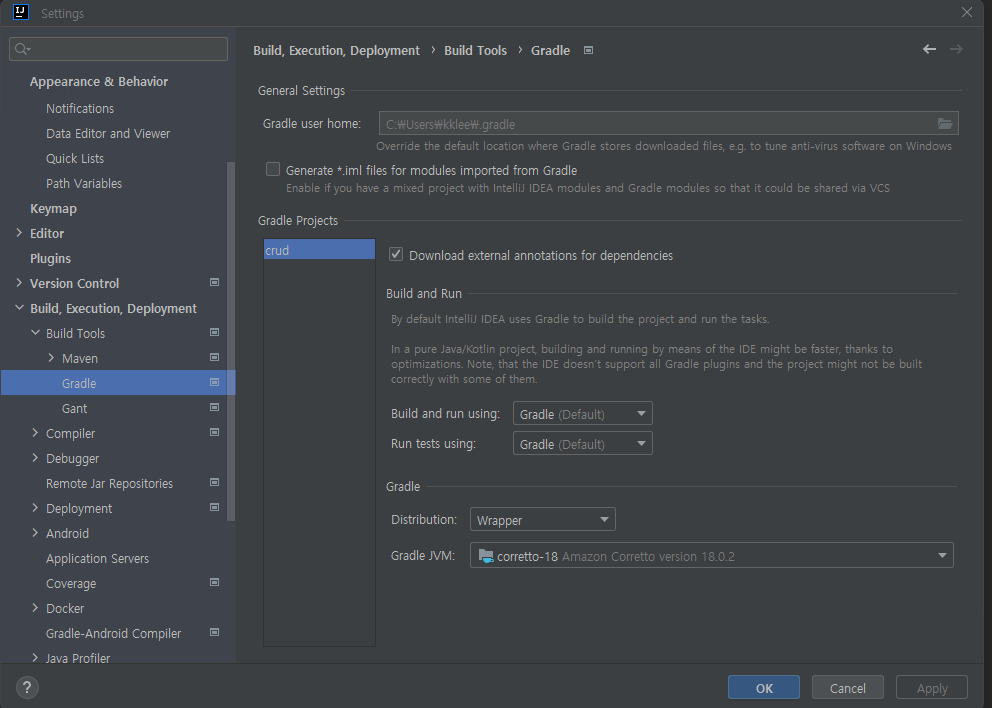Click project marker icon on Remote Jar Repositories
The height and width of the screenshot is (708, 992).
214,482
